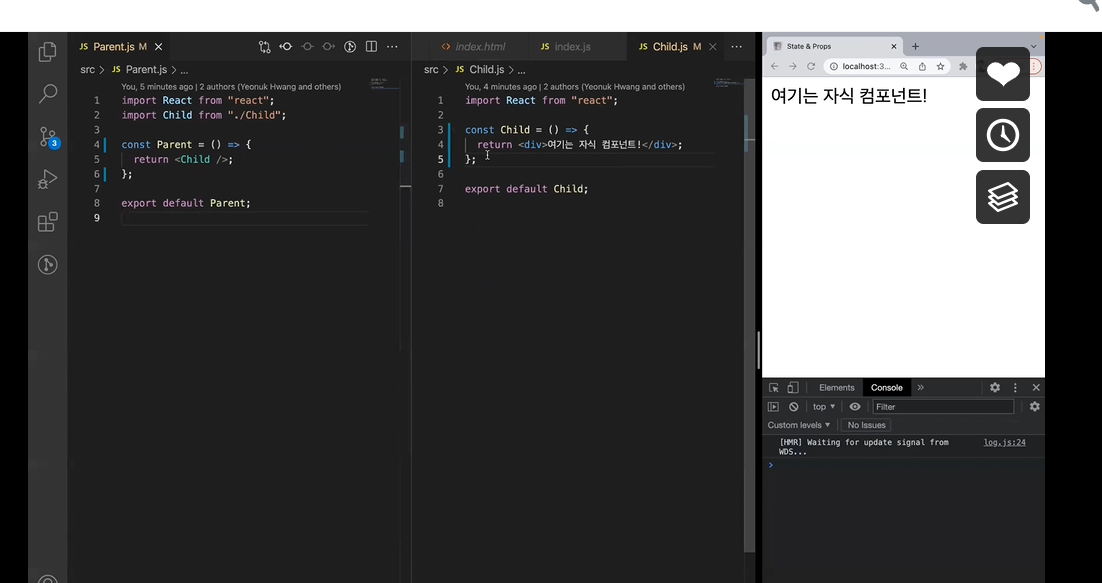Click the src breadcrumb above Child.js
Image resolution: width=1102 pixels, height=583 pixels.
(x=431, y=70)
